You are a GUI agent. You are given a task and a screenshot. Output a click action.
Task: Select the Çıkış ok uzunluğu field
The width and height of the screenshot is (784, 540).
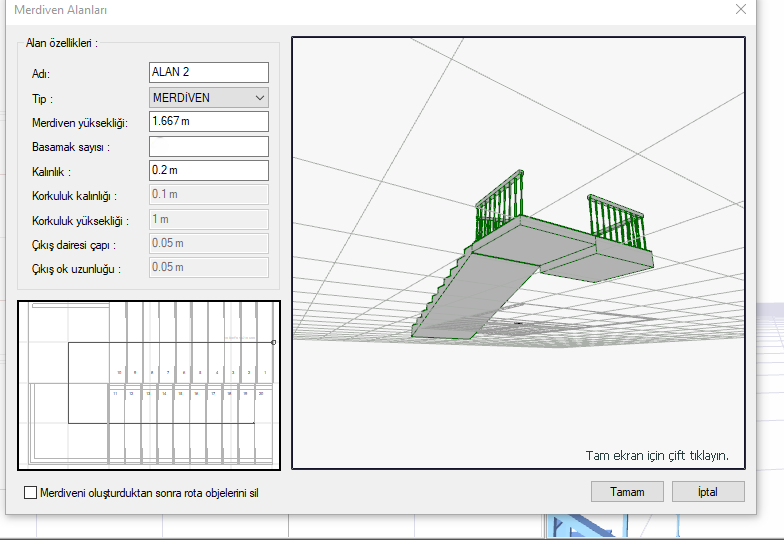[x=208, y=267]
